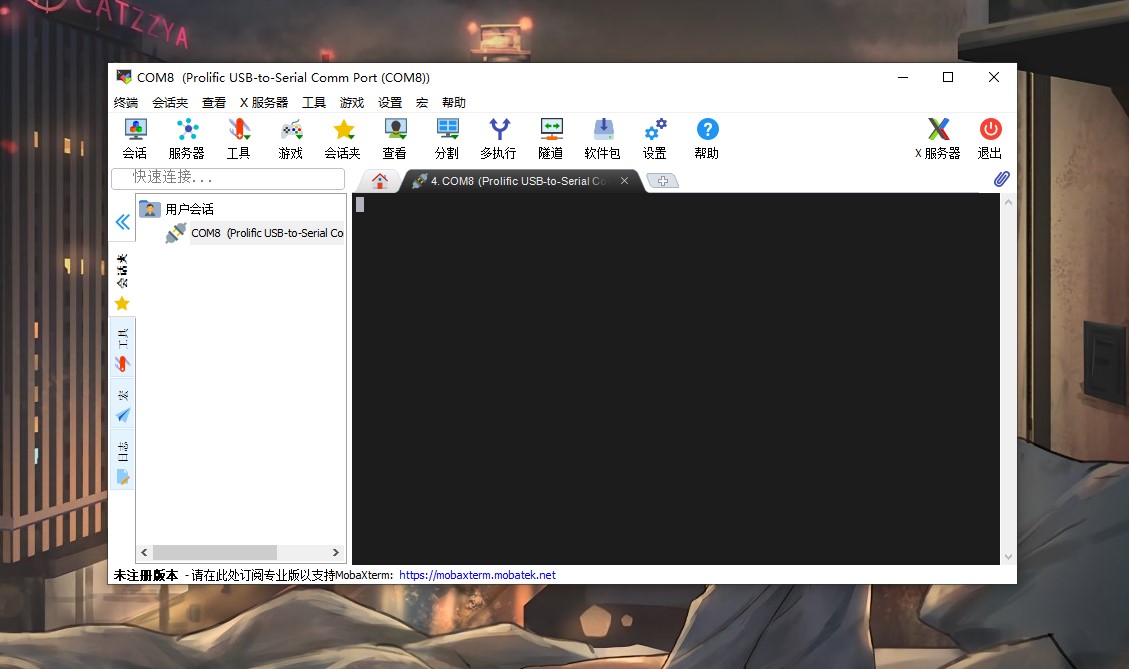1129x669 pixels.
Task: Click the terminal scrollbar up arrow
Action: pos(1008,202)
